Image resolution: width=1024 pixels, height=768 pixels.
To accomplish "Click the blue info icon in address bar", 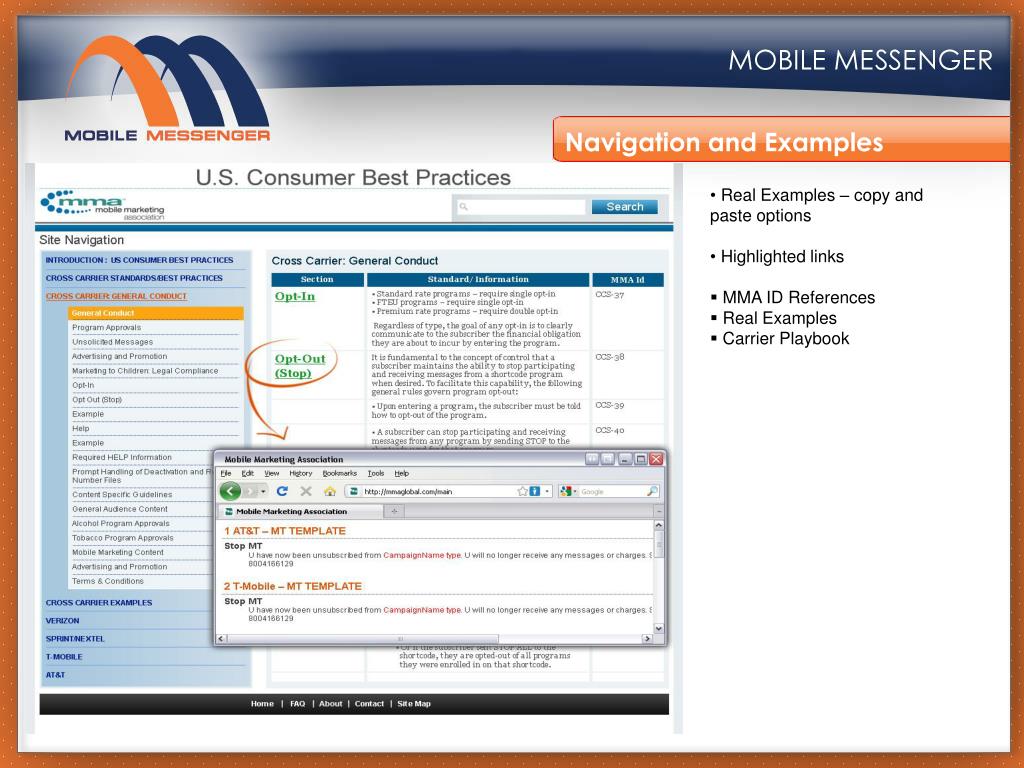I will click(x=535, y=491).
